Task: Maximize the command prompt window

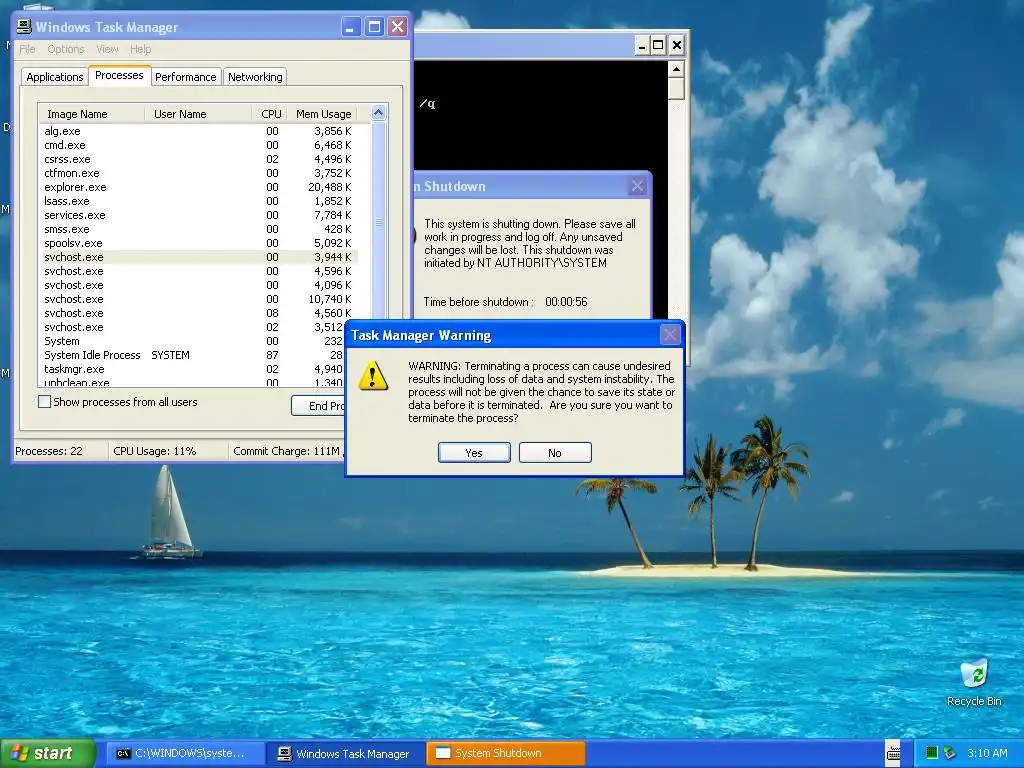Action: [x=658, y=45]
